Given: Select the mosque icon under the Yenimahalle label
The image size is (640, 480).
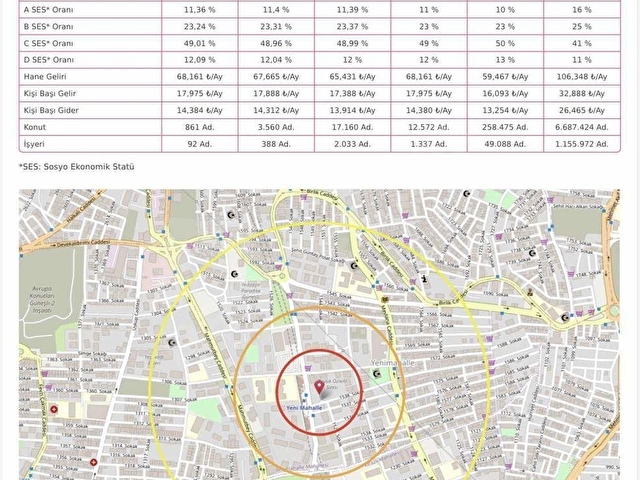Looking at the screenshot, I should [x=377, y=373].
